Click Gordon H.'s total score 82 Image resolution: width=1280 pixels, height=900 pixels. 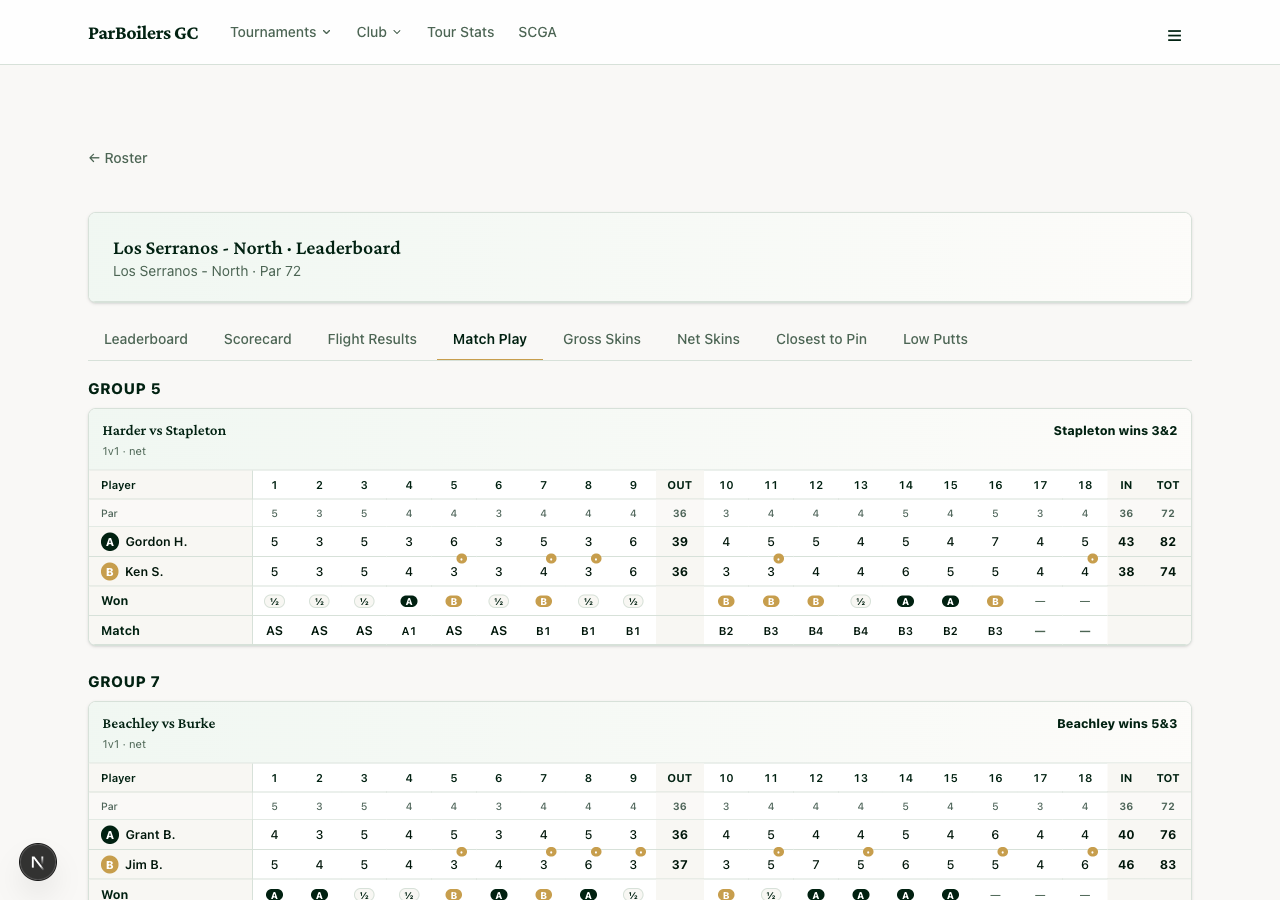[1168, 542]
